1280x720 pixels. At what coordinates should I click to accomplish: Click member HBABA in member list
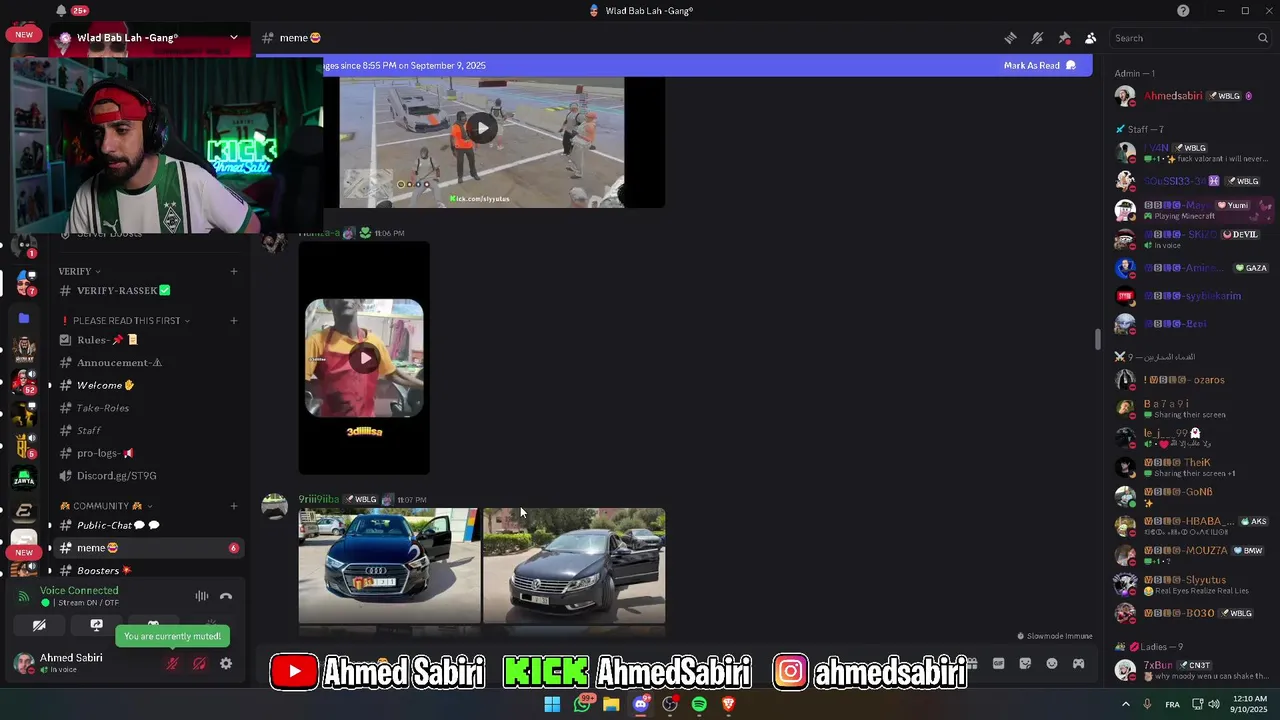1192,525
